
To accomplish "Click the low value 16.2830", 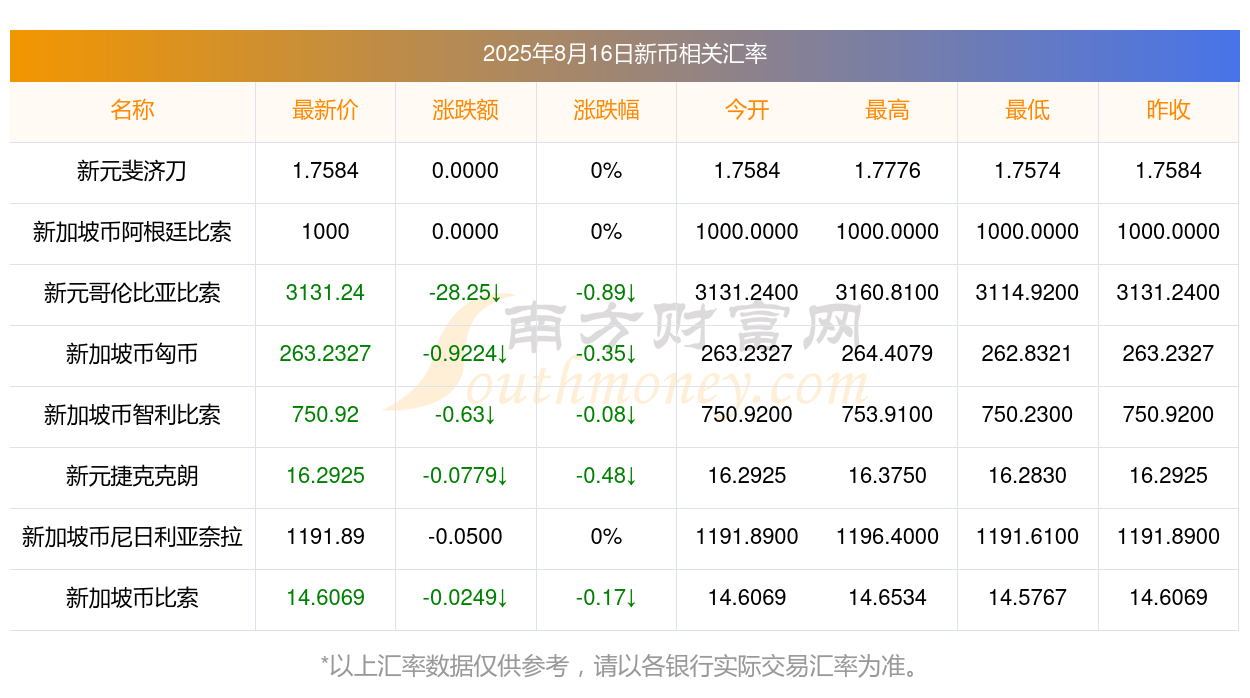I will click(x=1027, y=476).
